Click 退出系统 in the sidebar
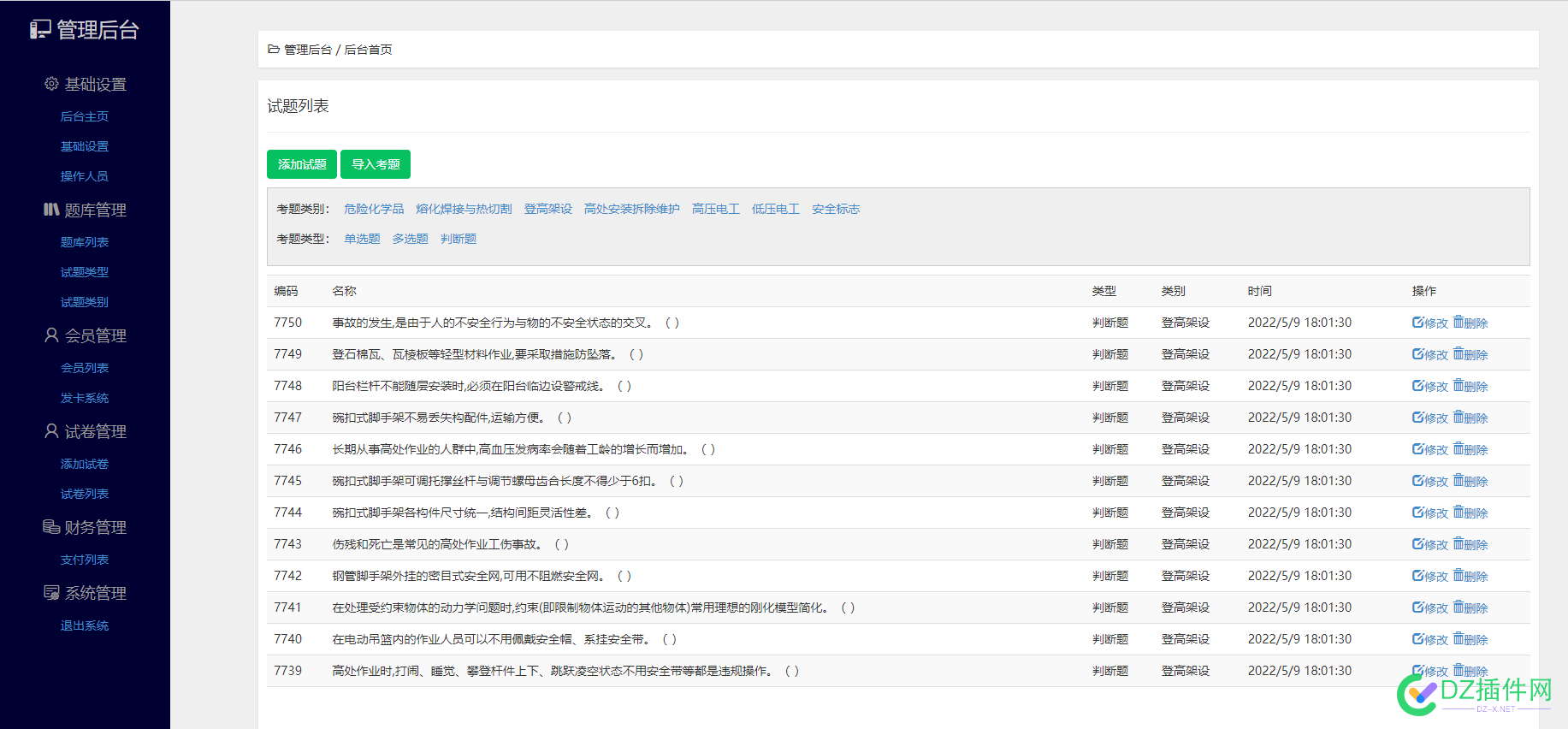The image size is (1568, 729). tap(85, 625)
